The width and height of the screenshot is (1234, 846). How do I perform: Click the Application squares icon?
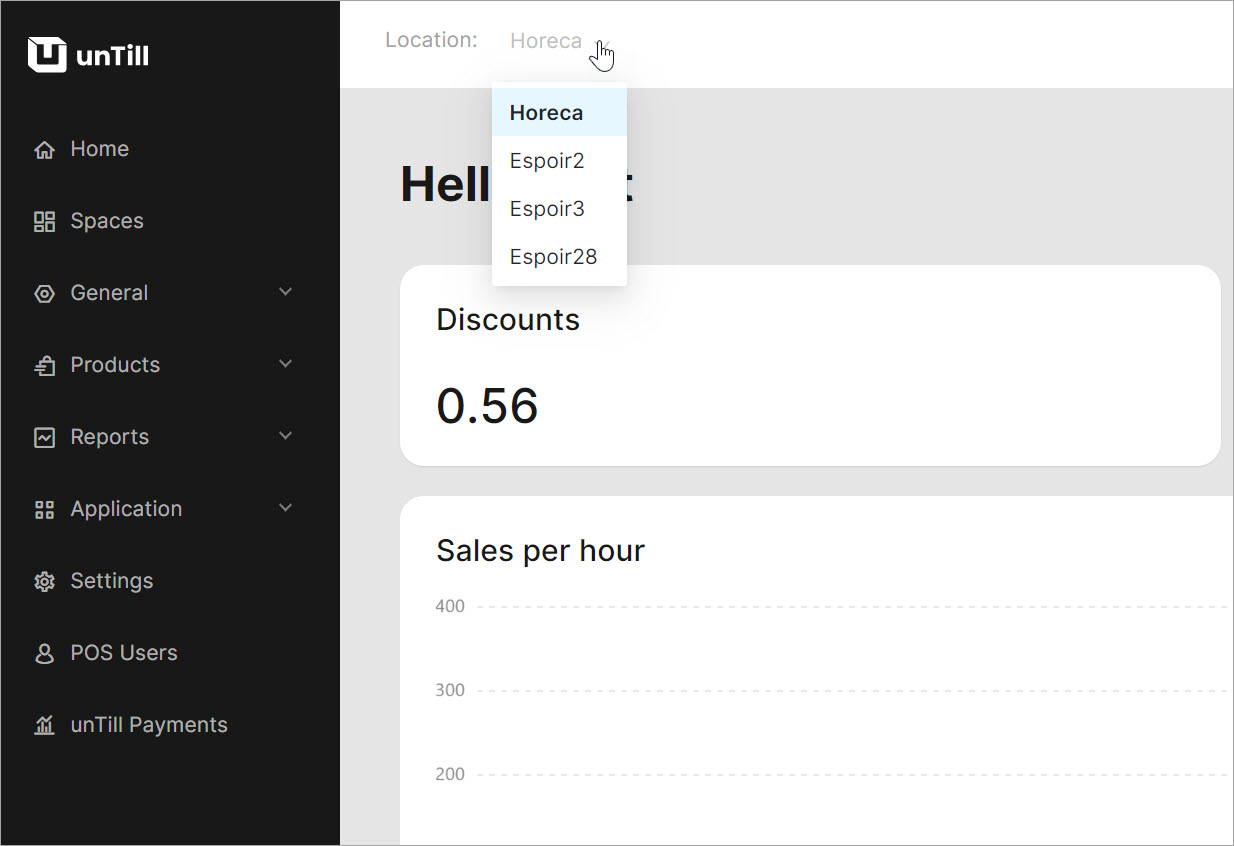pos(44,510)
